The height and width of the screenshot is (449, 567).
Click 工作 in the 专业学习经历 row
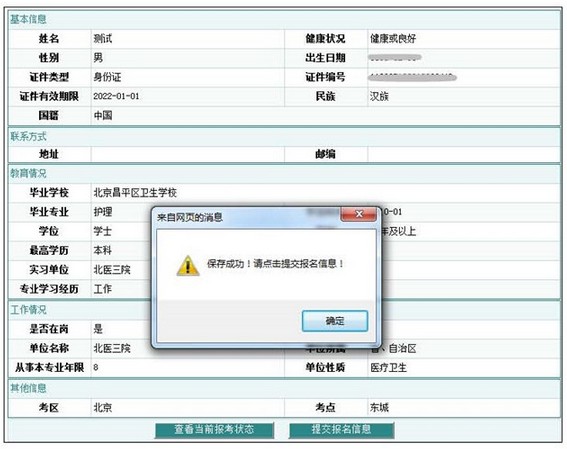(x=103, y=289)
